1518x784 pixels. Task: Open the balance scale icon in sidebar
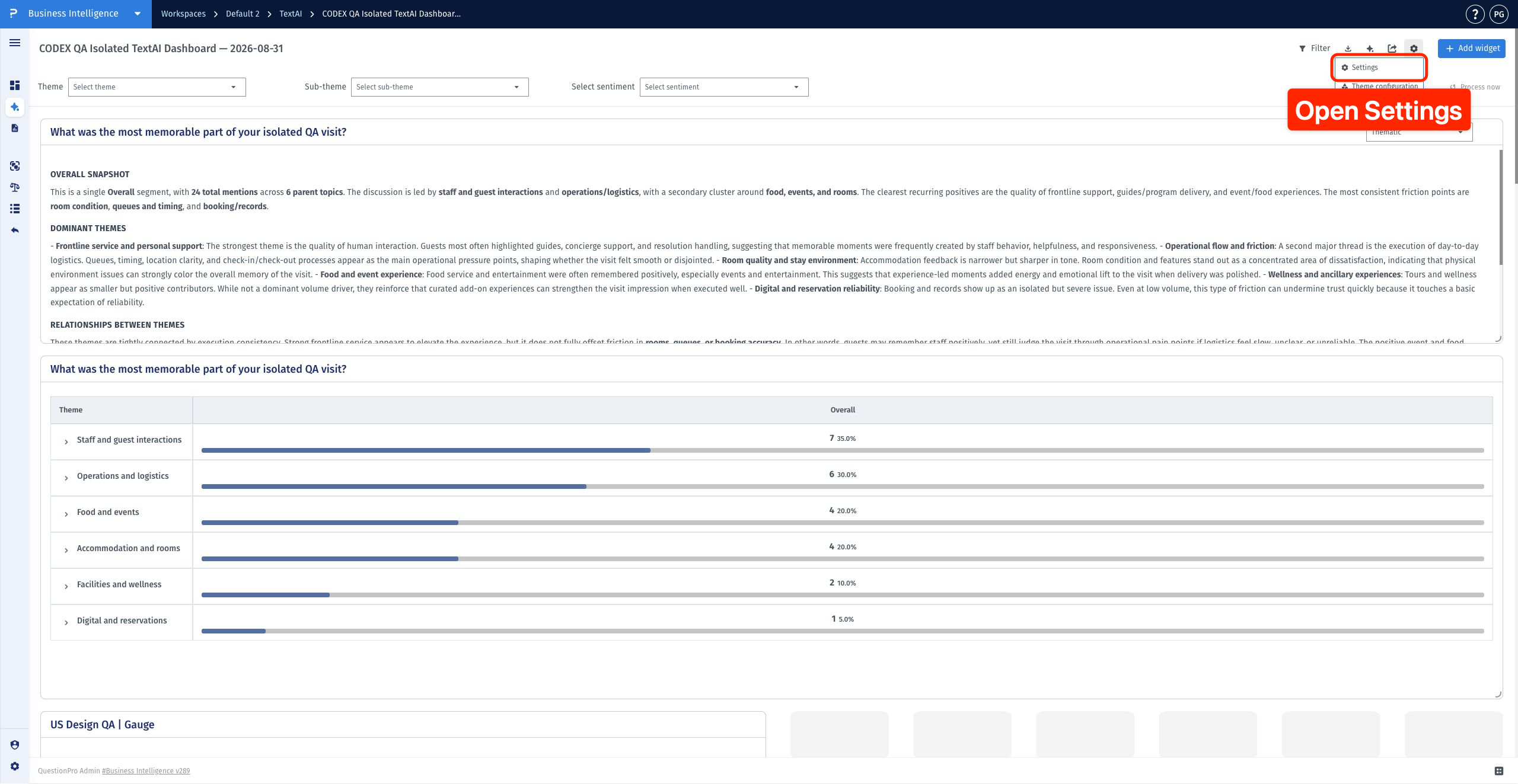point(15,187)
